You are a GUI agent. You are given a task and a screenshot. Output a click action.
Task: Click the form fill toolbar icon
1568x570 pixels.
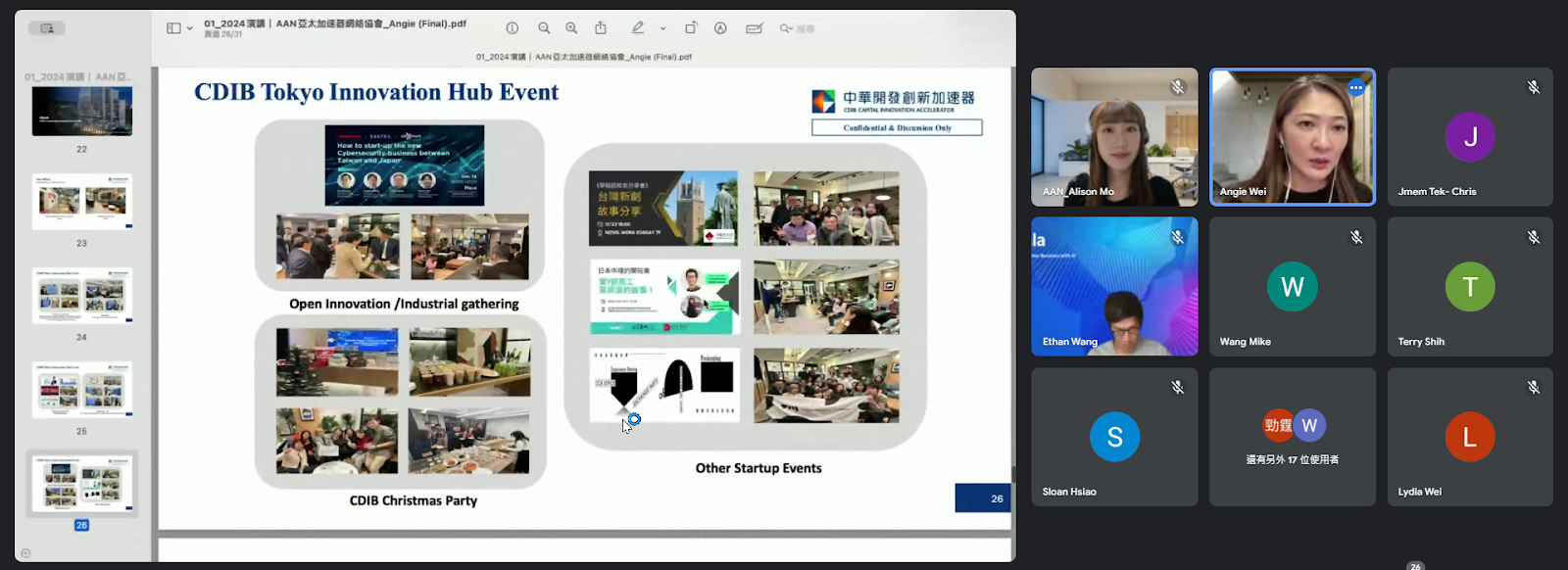coord(754,28)
